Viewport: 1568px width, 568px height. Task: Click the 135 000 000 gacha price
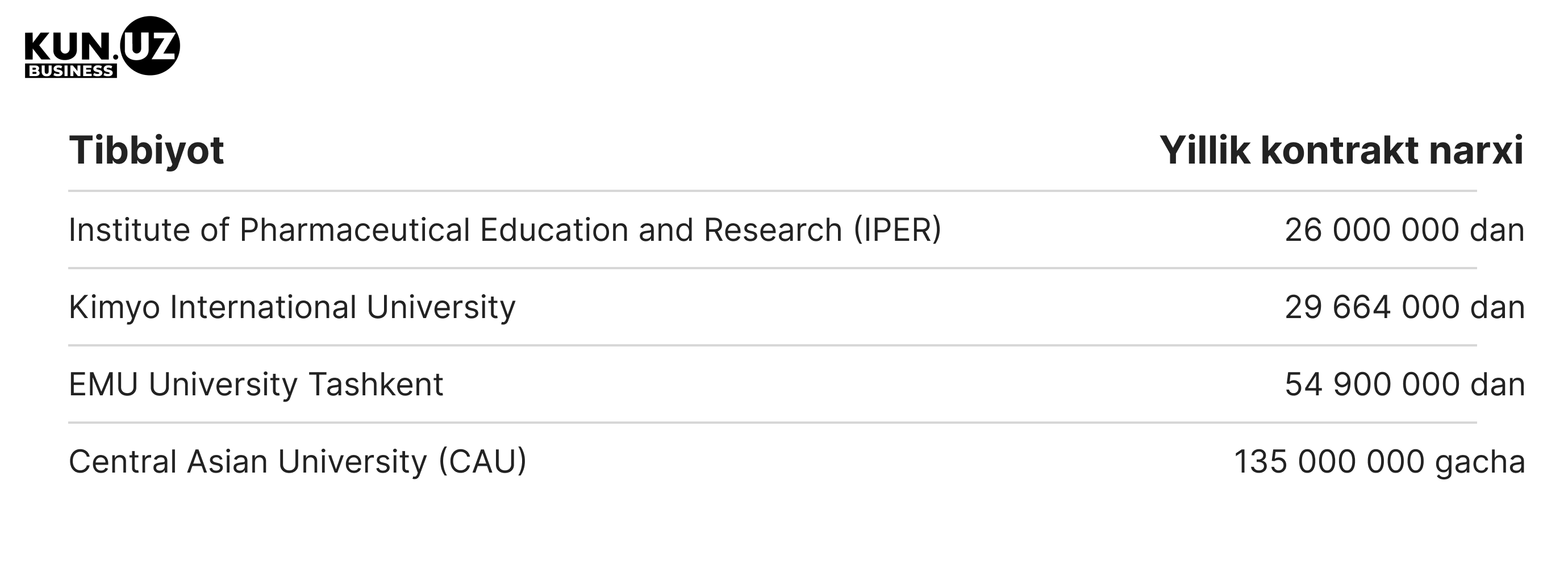click(1379, 462)
